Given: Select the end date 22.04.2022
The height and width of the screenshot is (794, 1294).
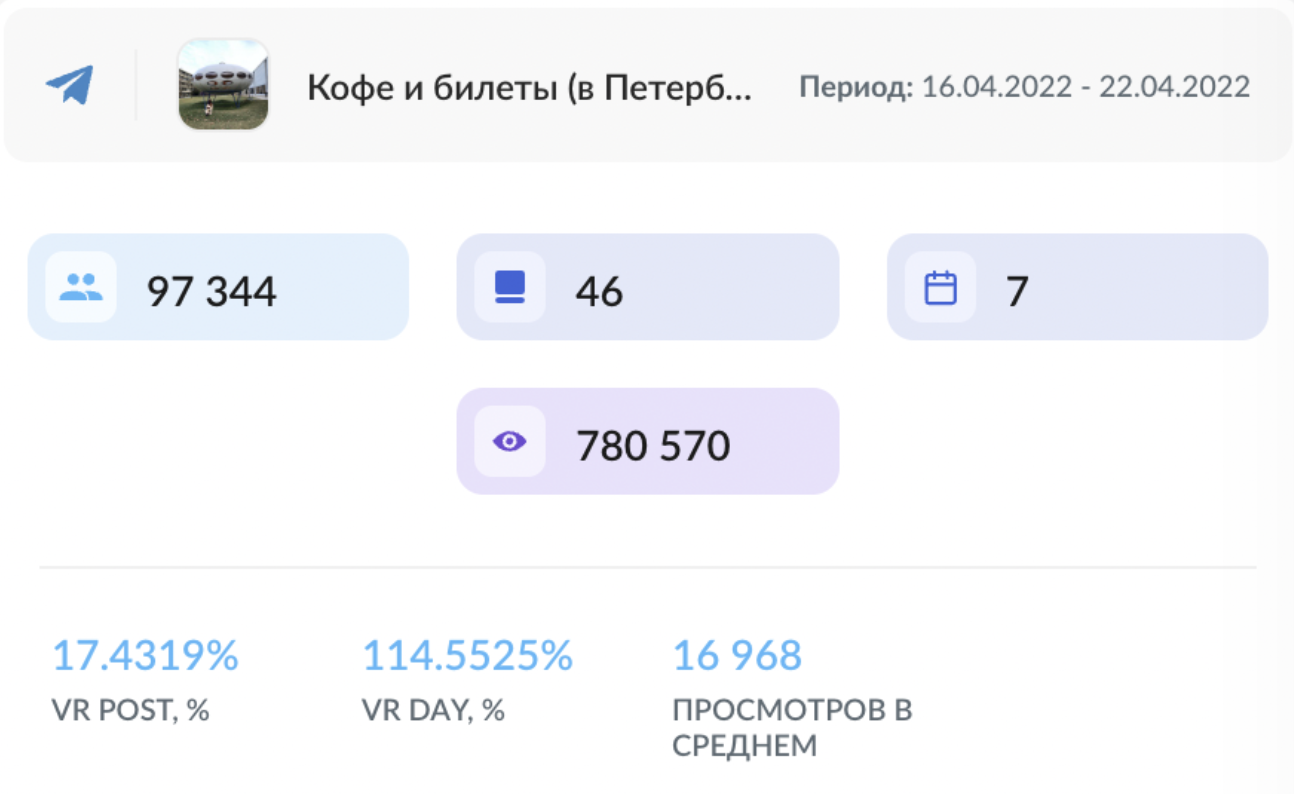Looking at the screenshot, I should point(1175,87).
